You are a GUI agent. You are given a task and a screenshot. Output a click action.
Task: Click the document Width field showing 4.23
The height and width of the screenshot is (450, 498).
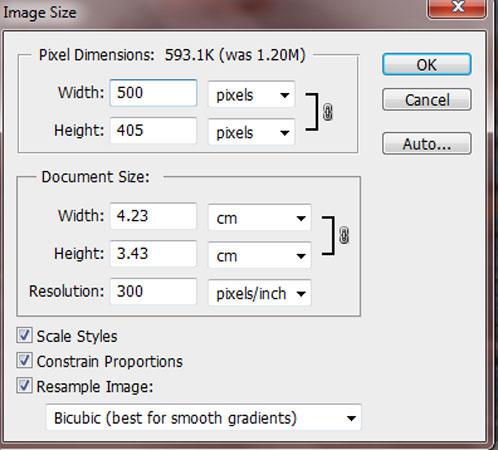click(153, 216)
